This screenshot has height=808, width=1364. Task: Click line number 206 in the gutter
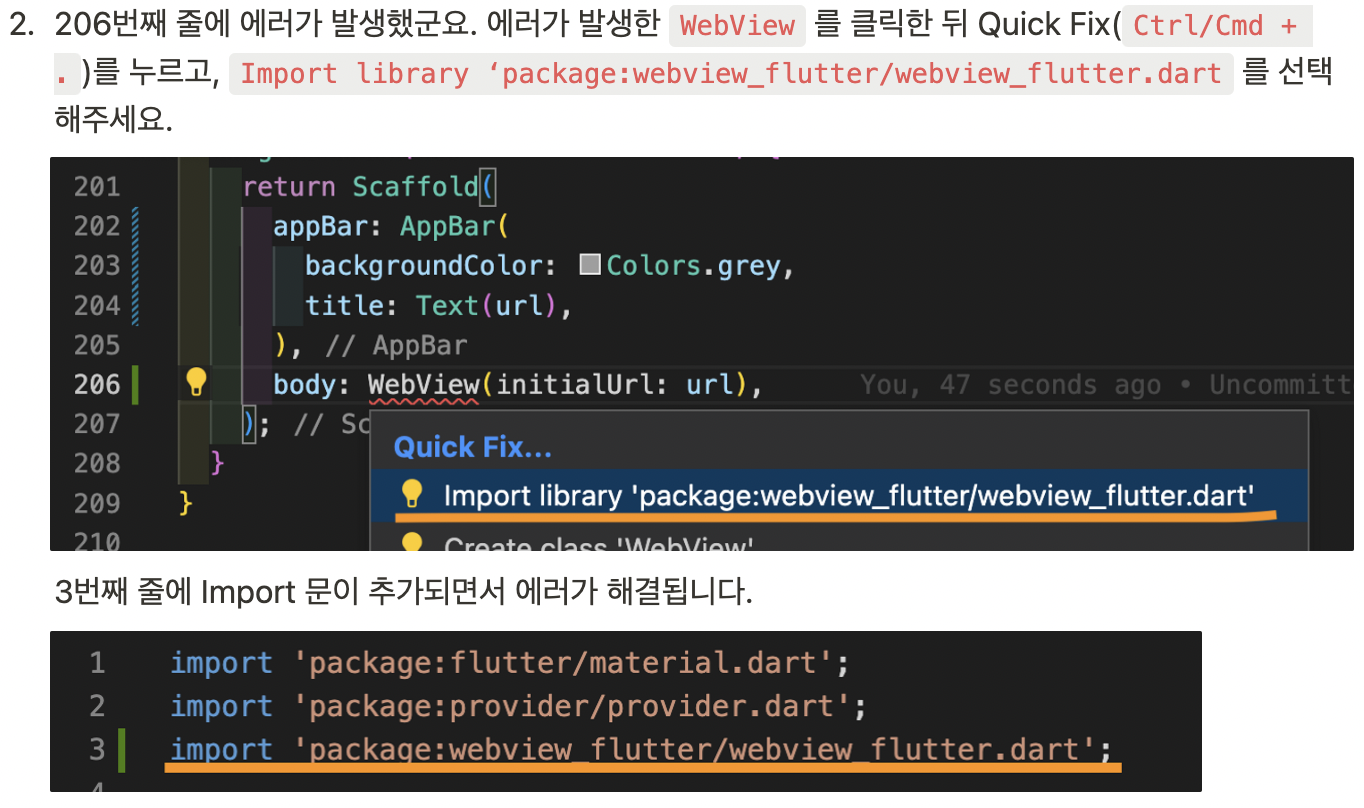pos(96,384)
